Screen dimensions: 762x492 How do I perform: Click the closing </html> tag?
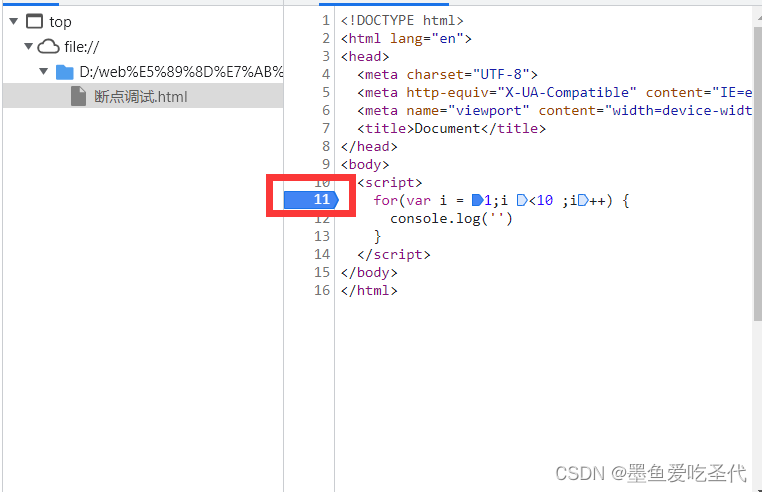(x=369, y=290)
